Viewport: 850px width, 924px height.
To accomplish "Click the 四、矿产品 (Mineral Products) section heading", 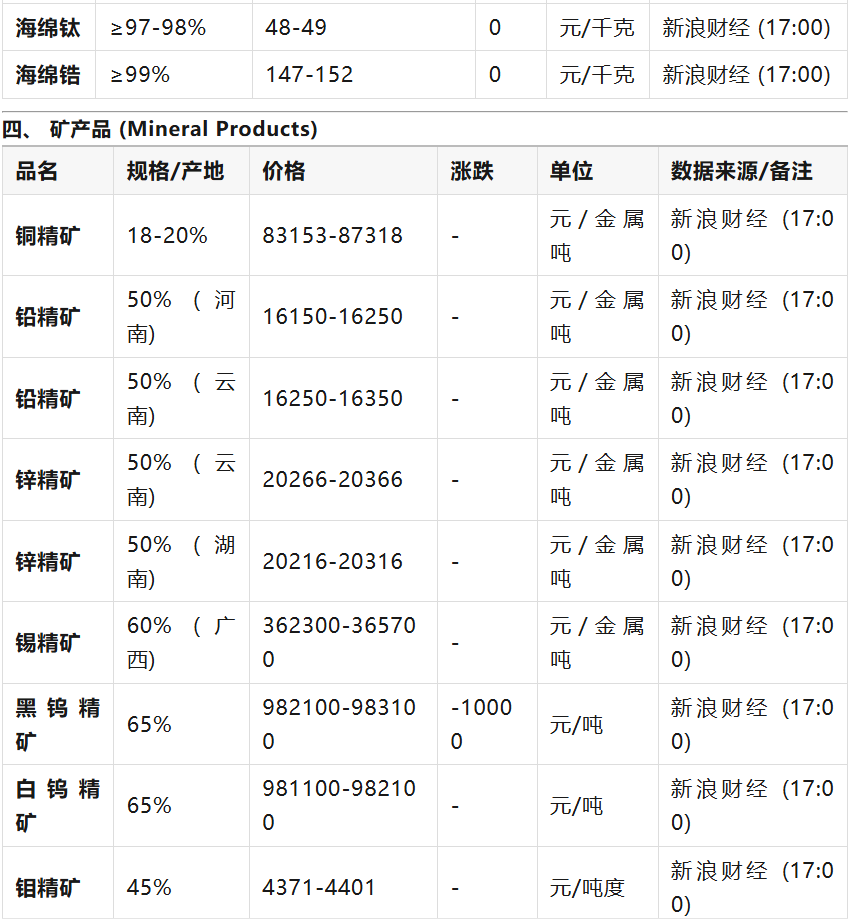I will 160,129.
